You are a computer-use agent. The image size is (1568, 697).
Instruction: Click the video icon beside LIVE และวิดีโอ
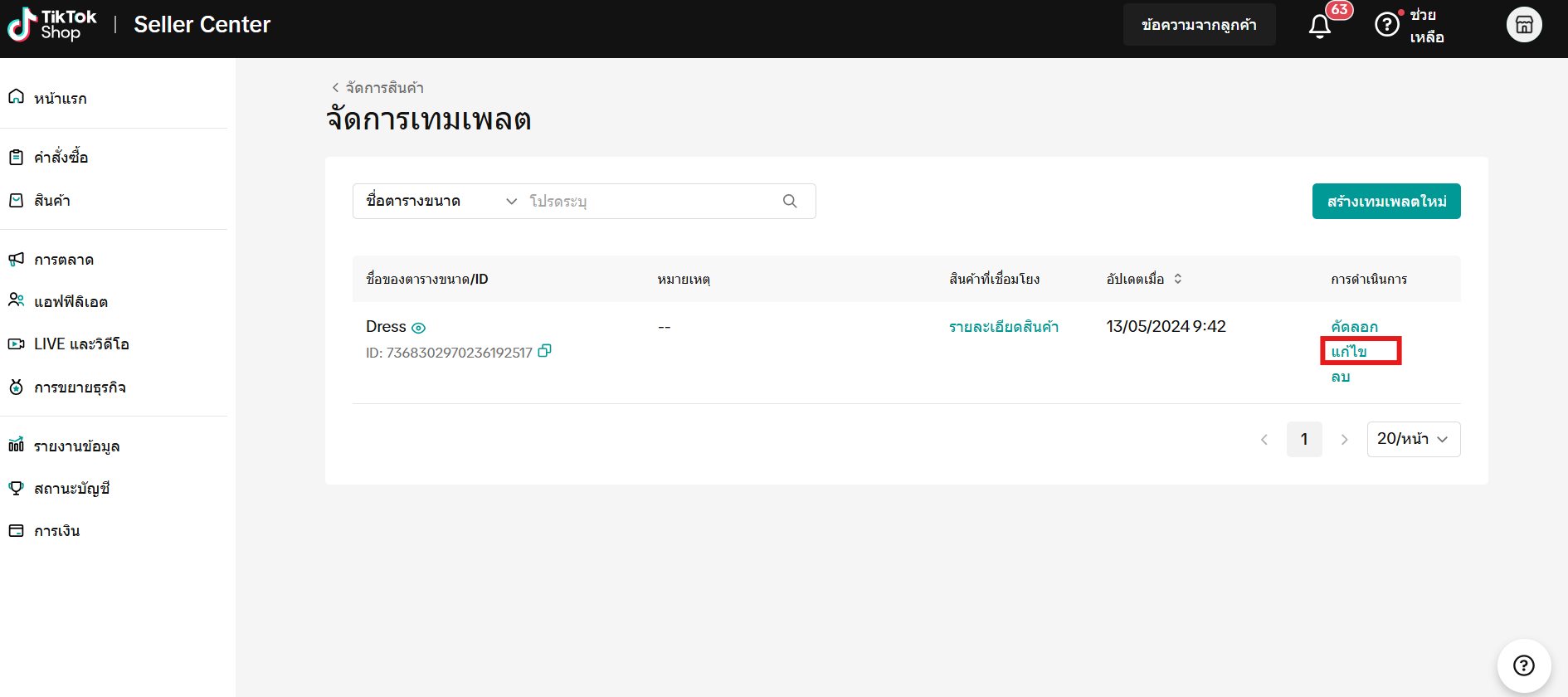coord(16,344)
